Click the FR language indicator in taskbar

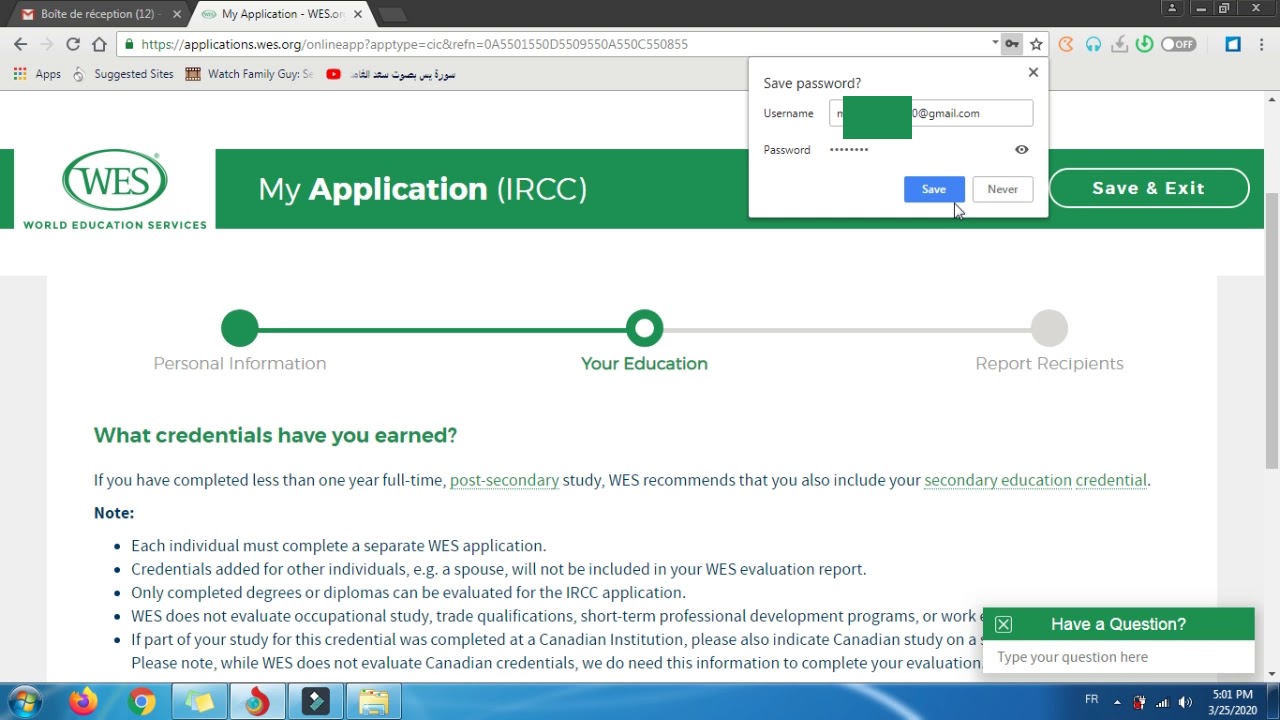point(1091,700)
